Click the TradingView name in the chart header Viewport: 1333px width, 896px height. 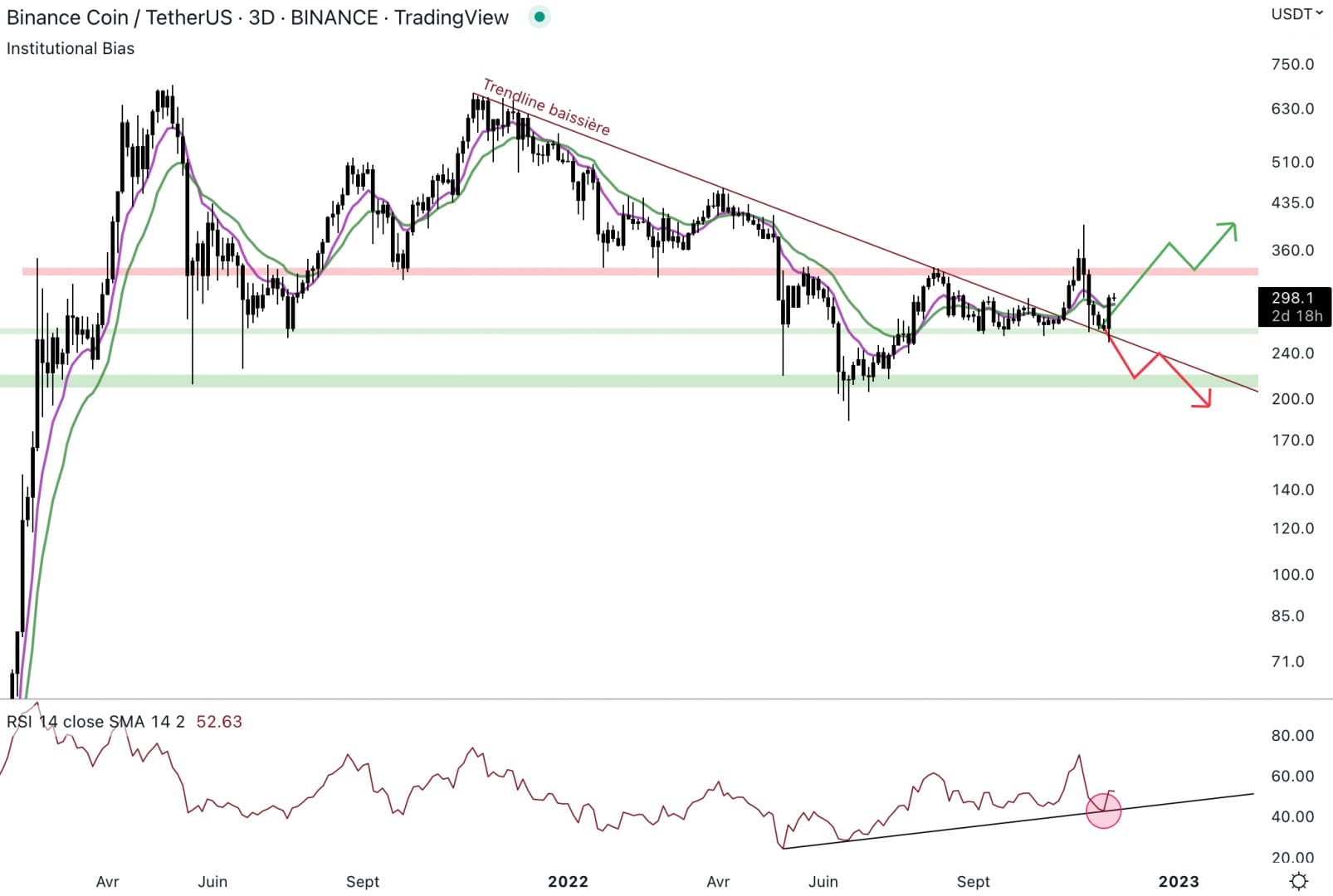[452, 17]
